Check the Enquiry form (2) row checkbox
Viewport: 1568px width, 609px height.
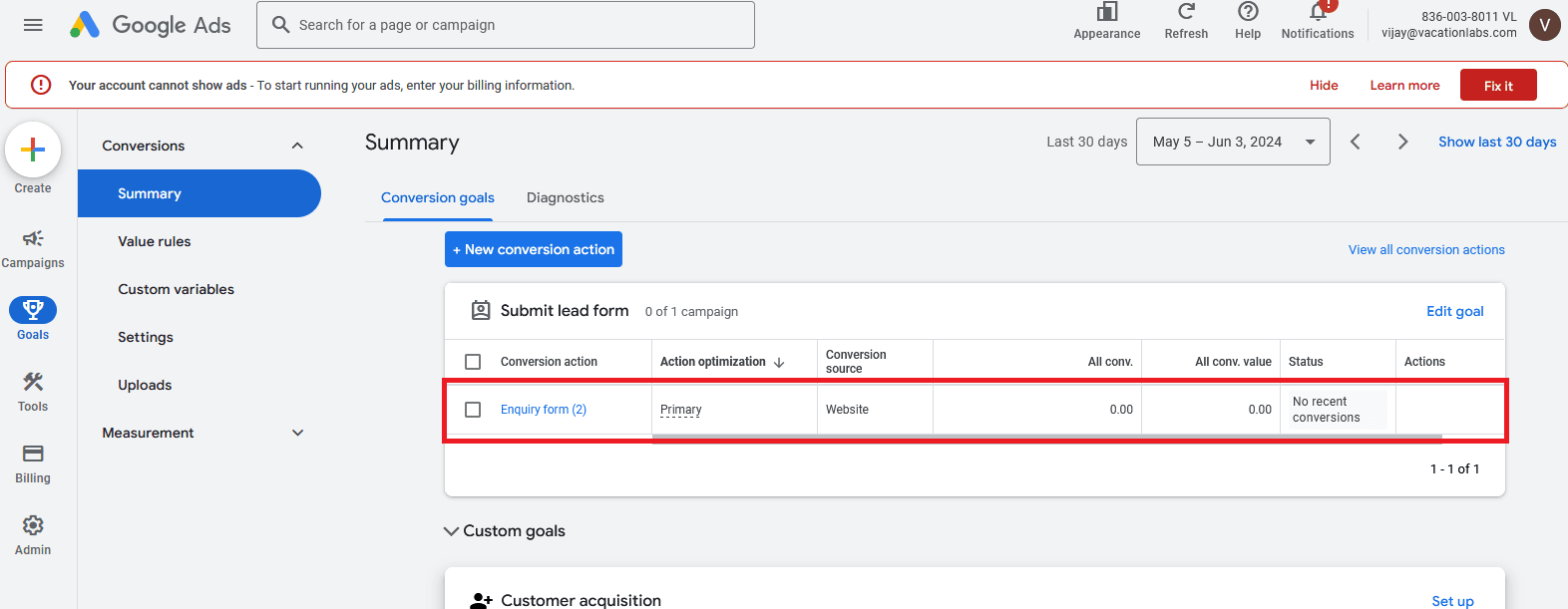[x=473, y=410]
